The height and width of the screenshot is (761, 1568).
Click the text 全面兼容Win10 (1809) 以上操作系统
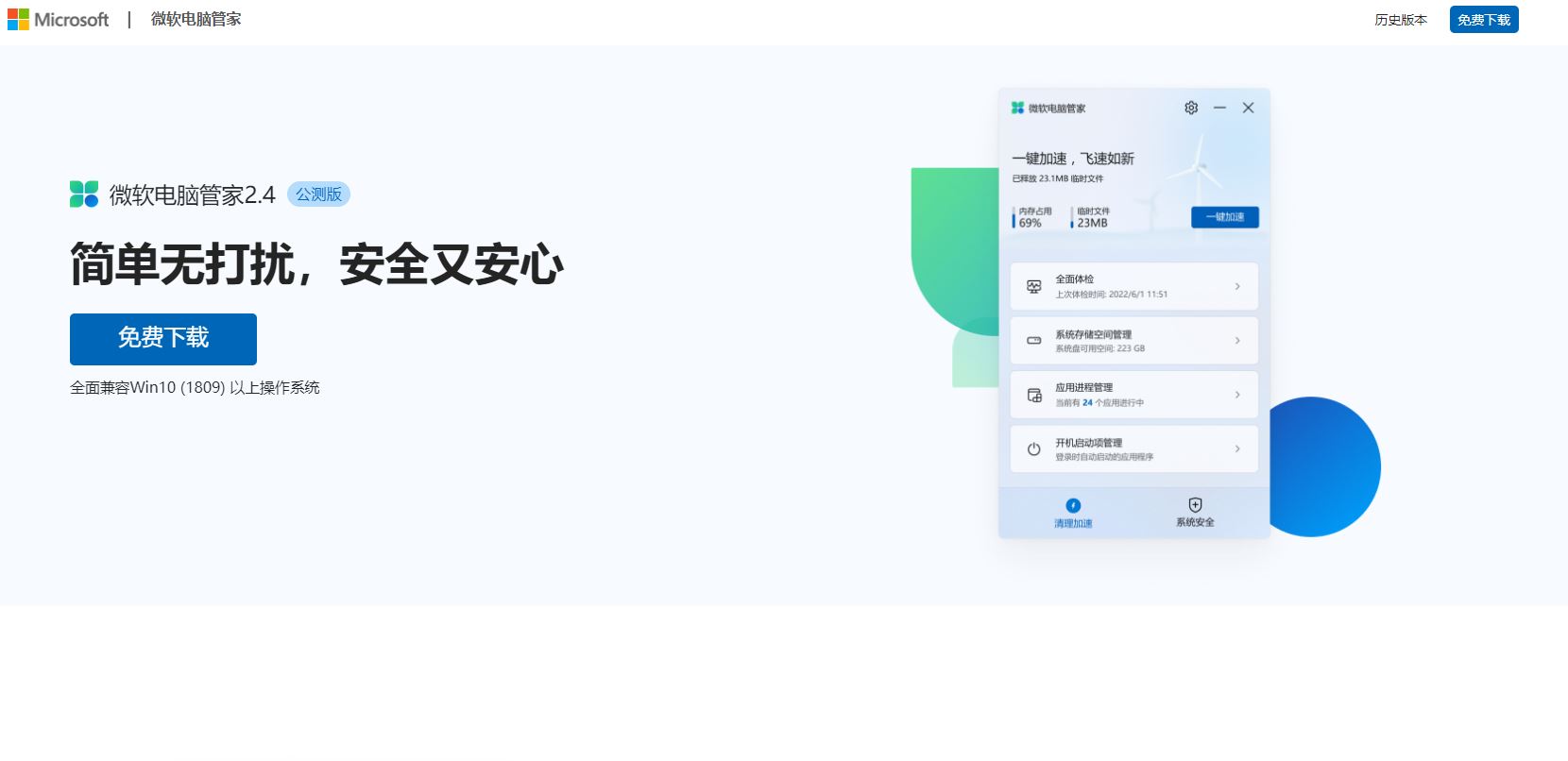point(195,388)
